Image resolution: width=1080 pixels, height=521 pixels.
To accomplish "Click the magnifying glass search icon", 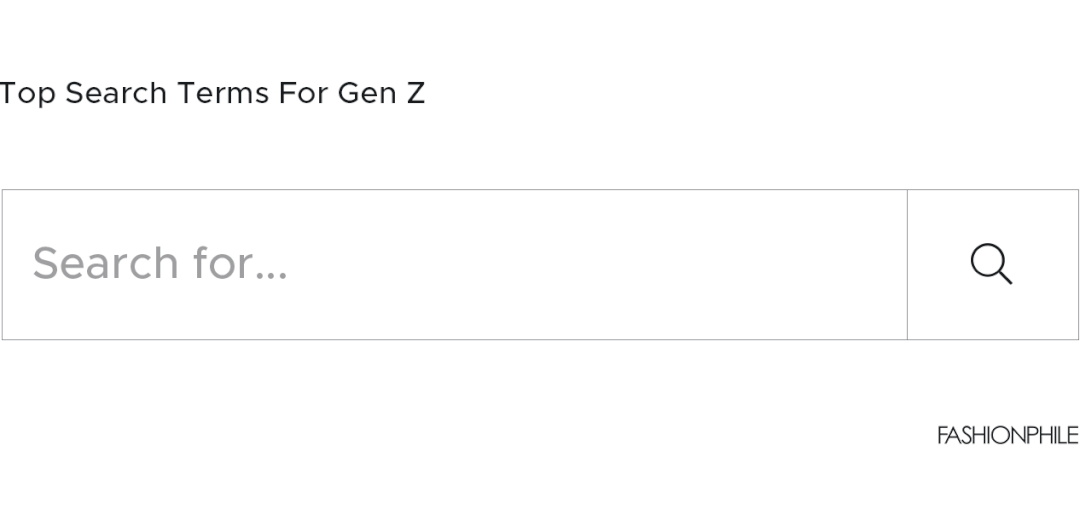I will click(991, 264).
